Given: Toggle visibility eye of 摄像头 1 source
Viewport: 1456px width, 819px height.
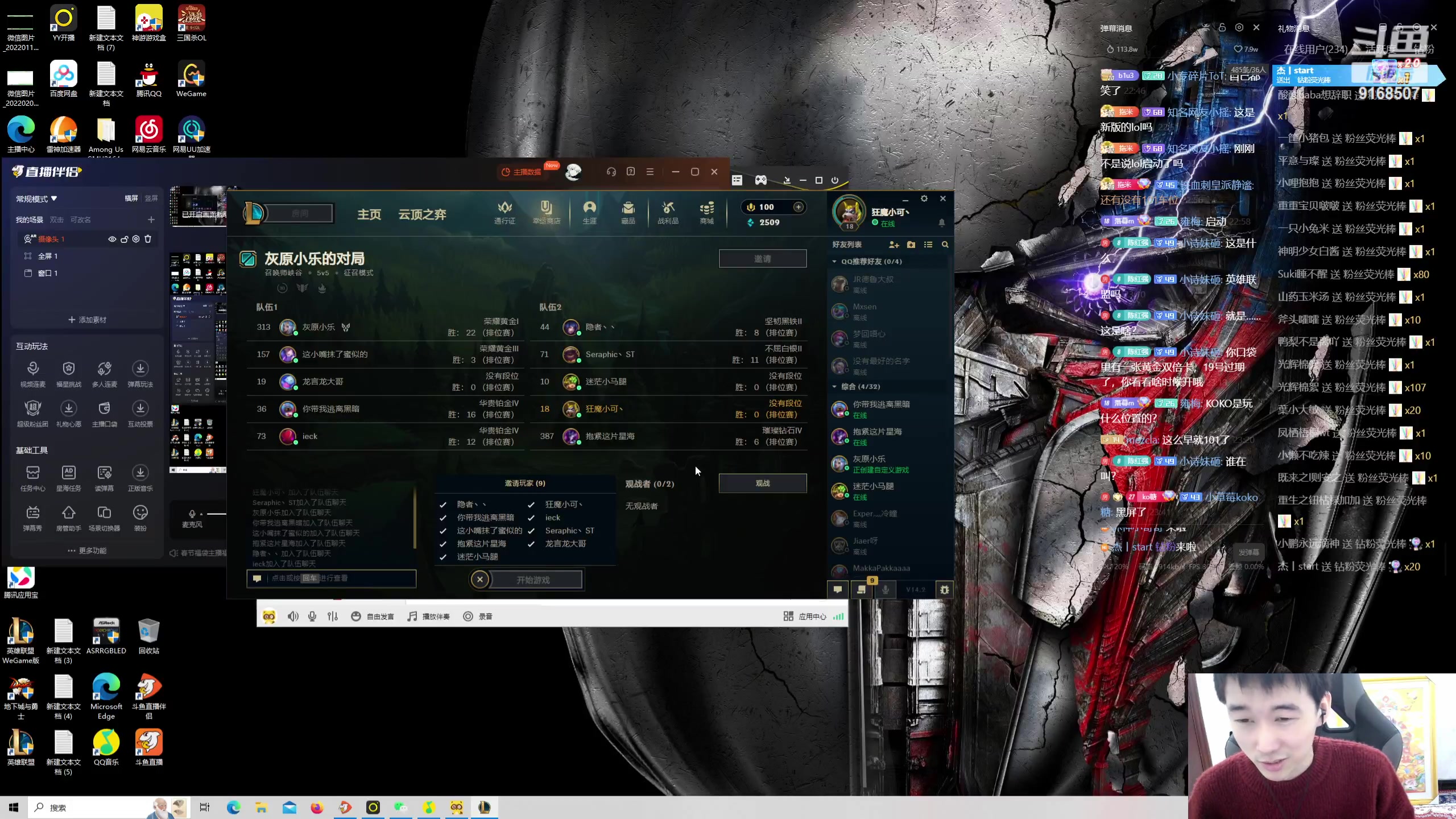Looking at the screenshot, I should (x=112, y=239).
